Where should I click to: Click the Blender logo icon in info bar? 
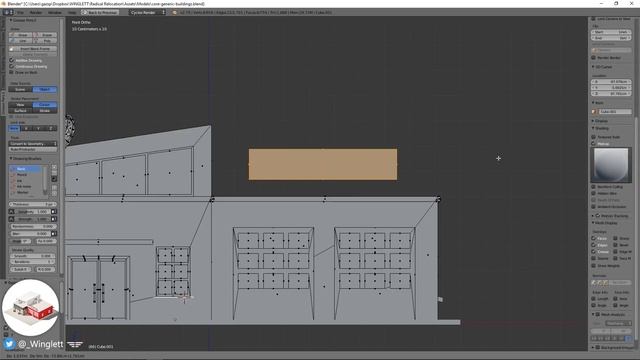(175, 13)
